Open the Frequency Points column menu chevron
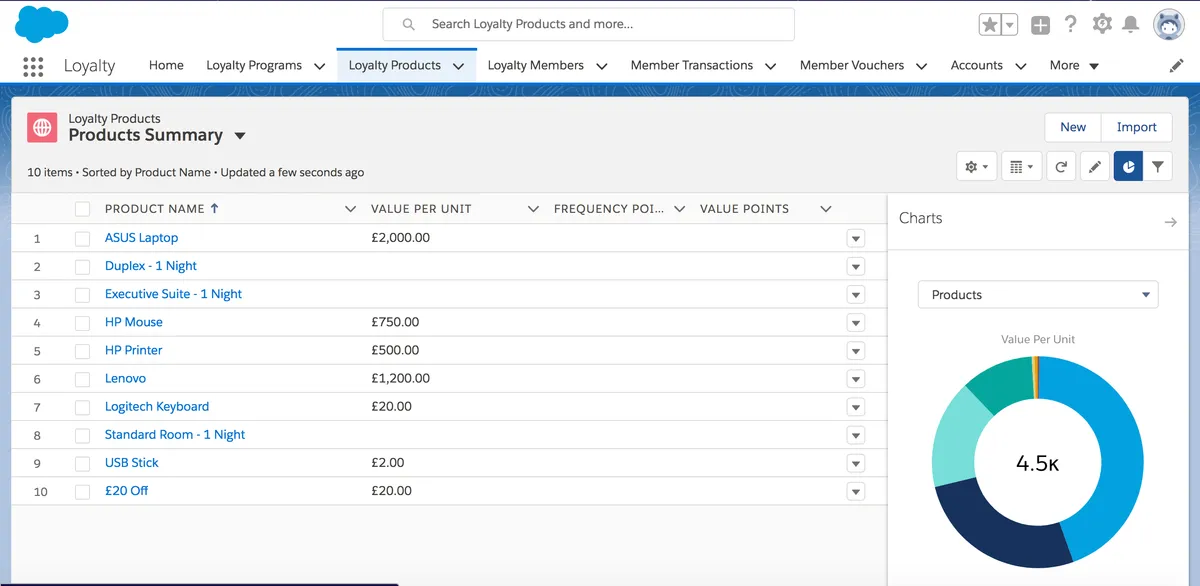1200x586 pixels. point(680,209)
